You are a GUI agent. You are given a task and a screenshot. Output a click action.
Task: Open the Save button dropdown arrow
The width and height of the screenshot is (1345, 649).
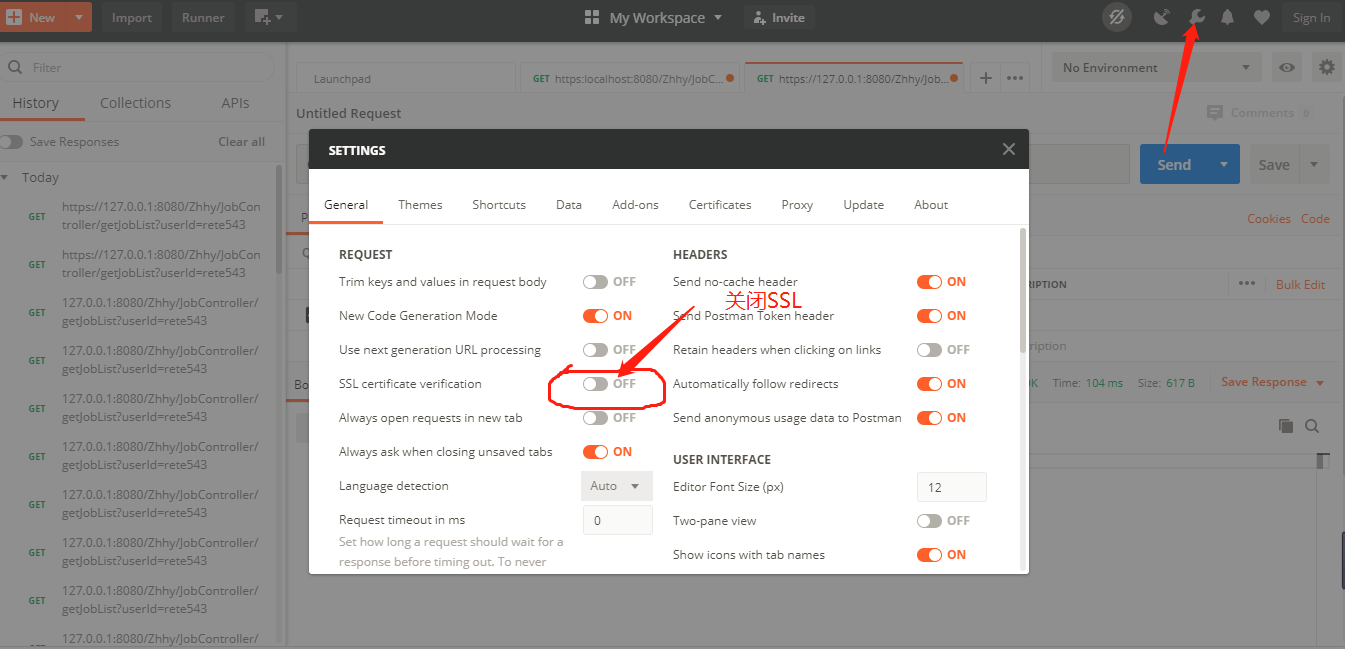coord(1314,165)
